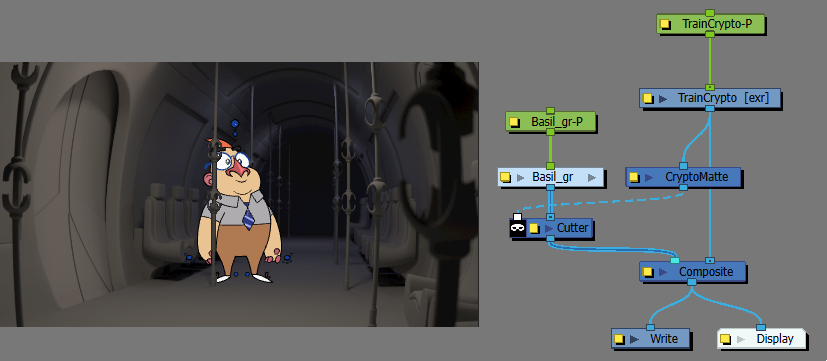This screenshot has height=361, width=827.
Task: Select the Write node label
Action: tap(664, 339)
